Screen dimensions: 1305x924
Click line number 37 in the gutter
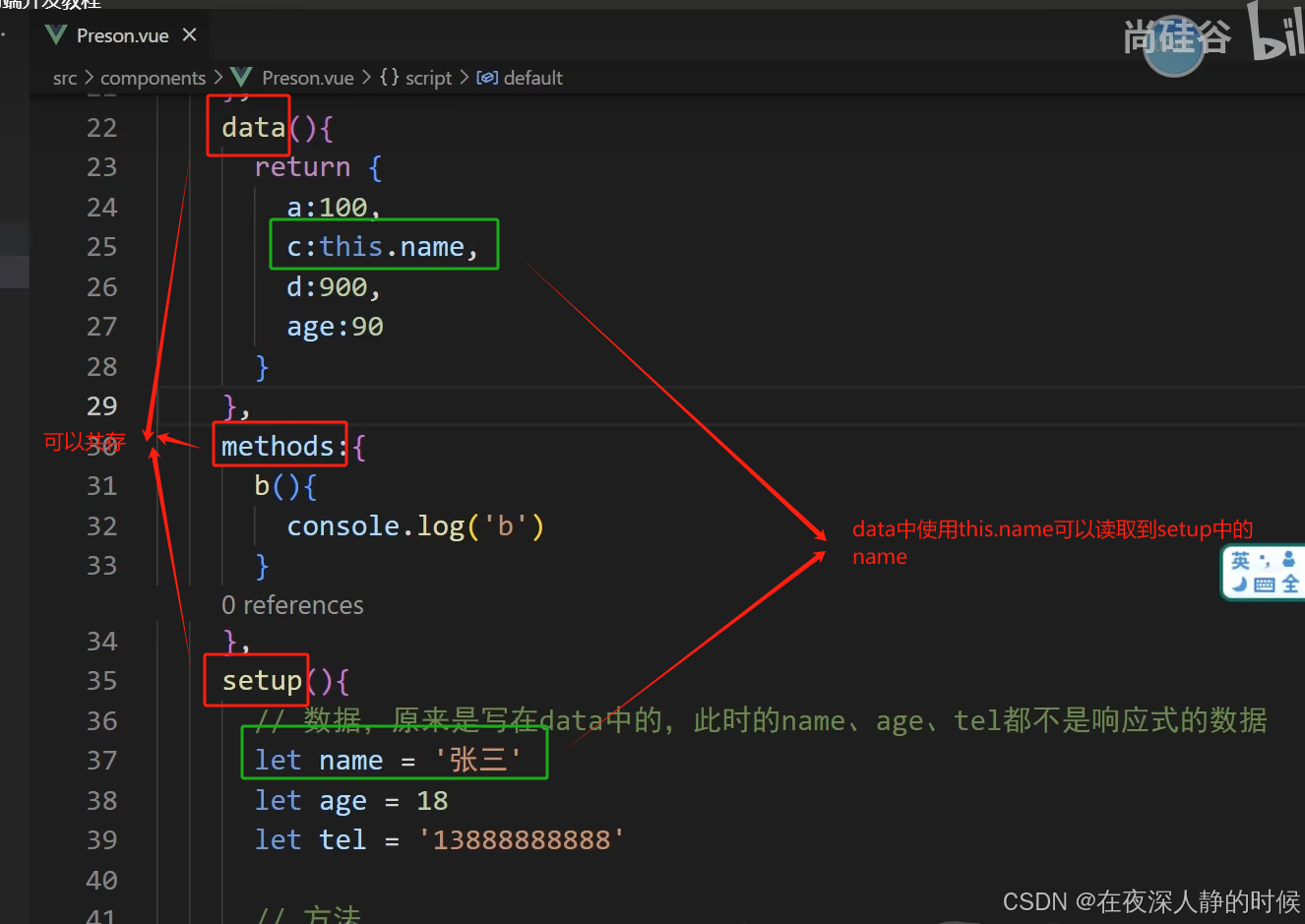[102, 760]
